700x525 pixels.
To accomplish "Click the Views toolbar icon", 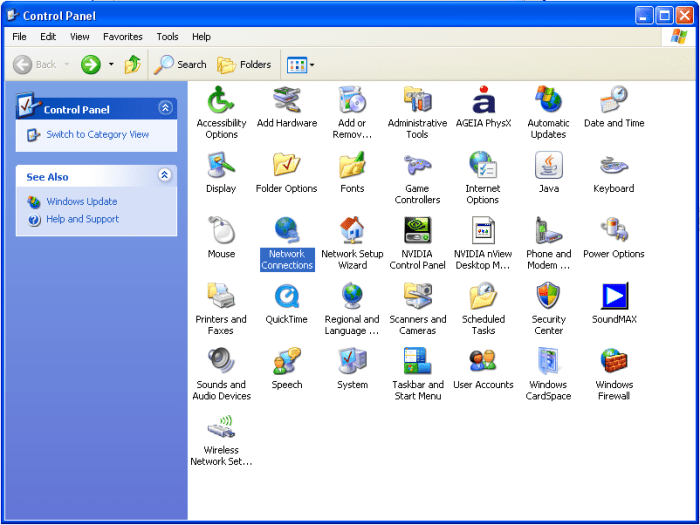I will pyautogui.click(x=297, y=65).
